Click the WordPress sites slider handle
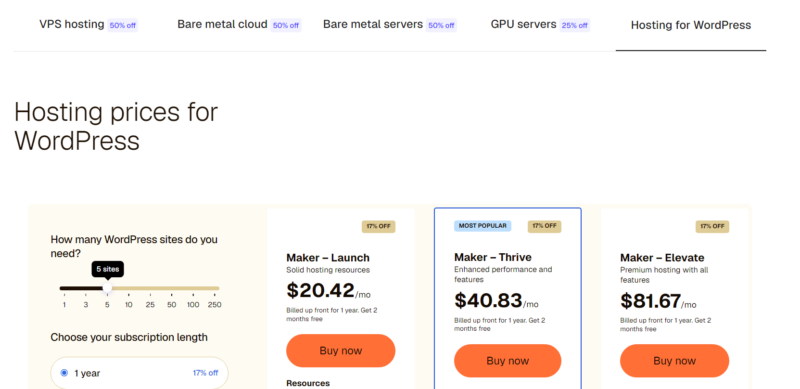The image size is (800, 389). click(x=107, y=288)
